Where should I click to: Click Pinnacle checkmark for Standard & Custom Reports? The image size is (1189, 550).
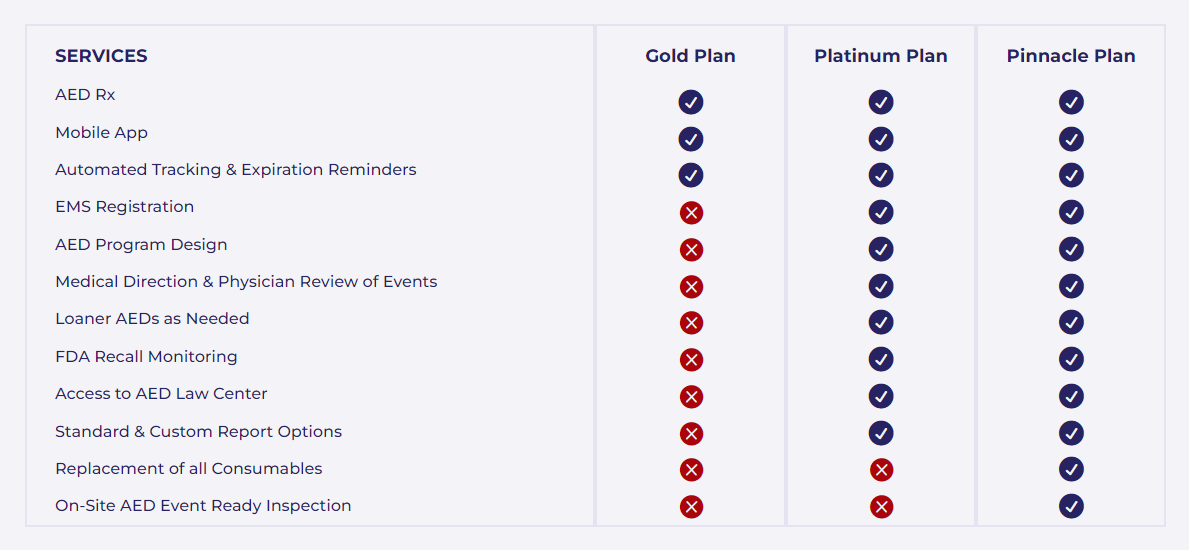click(1071, 433)
